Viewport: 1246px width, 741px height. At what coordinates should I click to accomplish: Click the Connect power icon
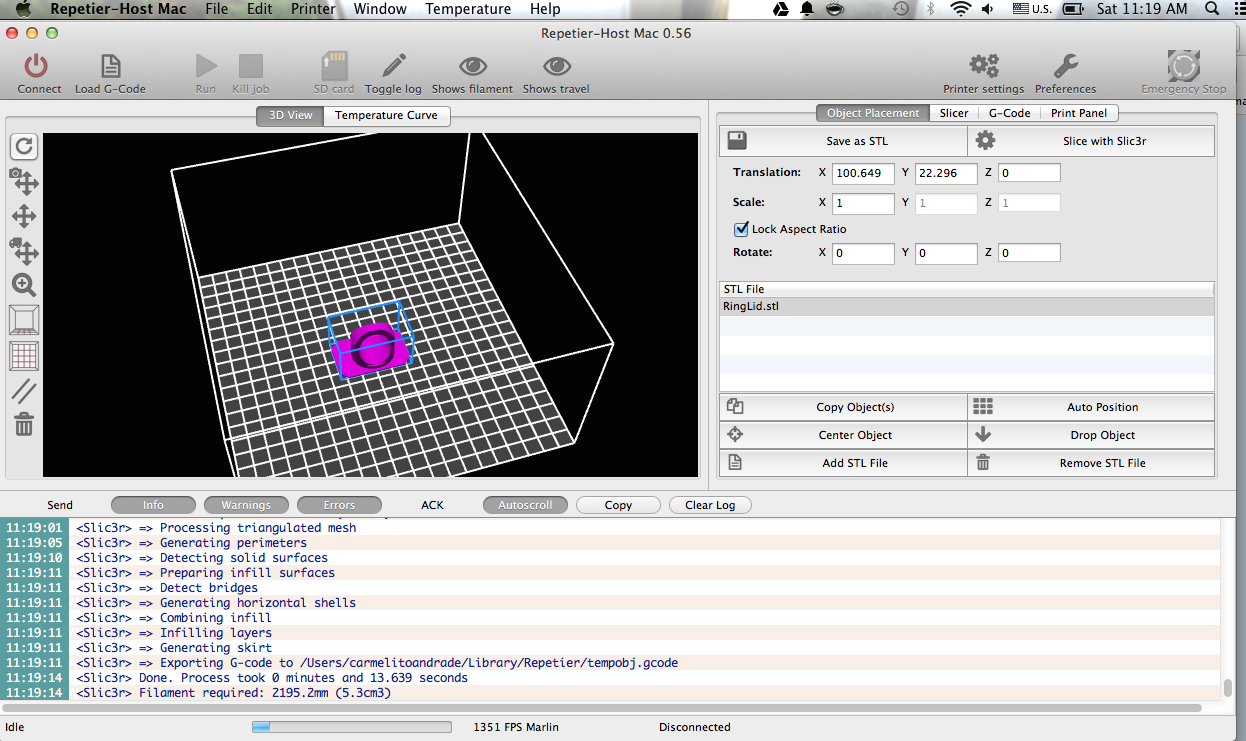[x=36, y=66]
